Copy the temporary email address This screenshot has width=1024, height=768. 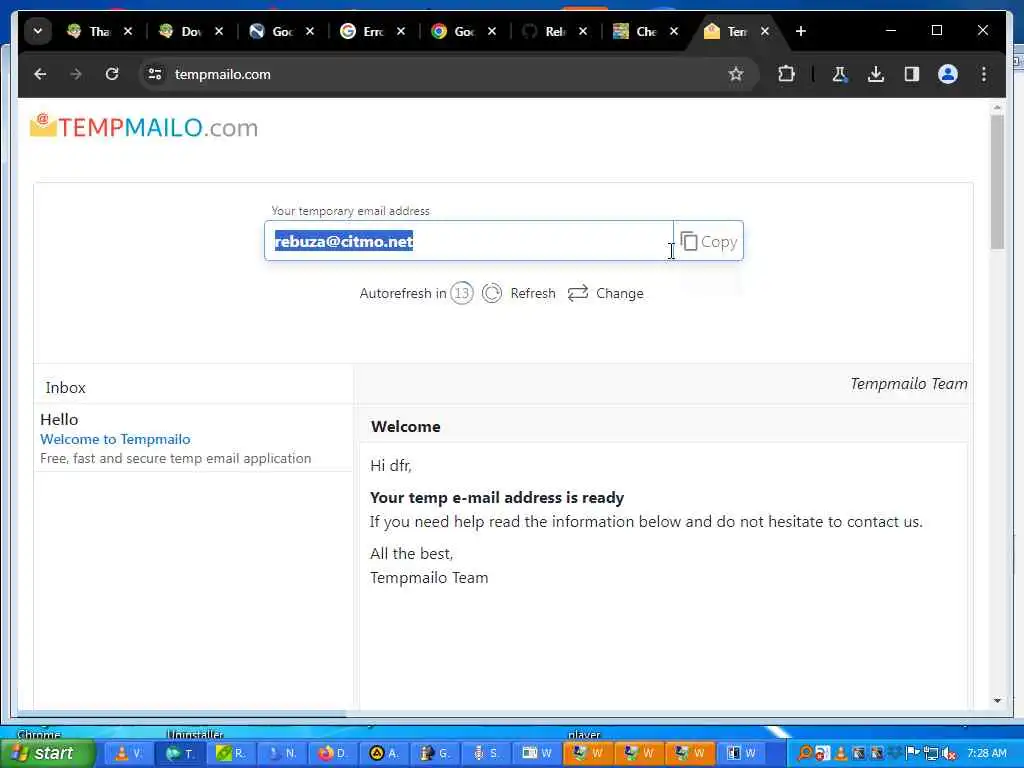click(709, 242)
